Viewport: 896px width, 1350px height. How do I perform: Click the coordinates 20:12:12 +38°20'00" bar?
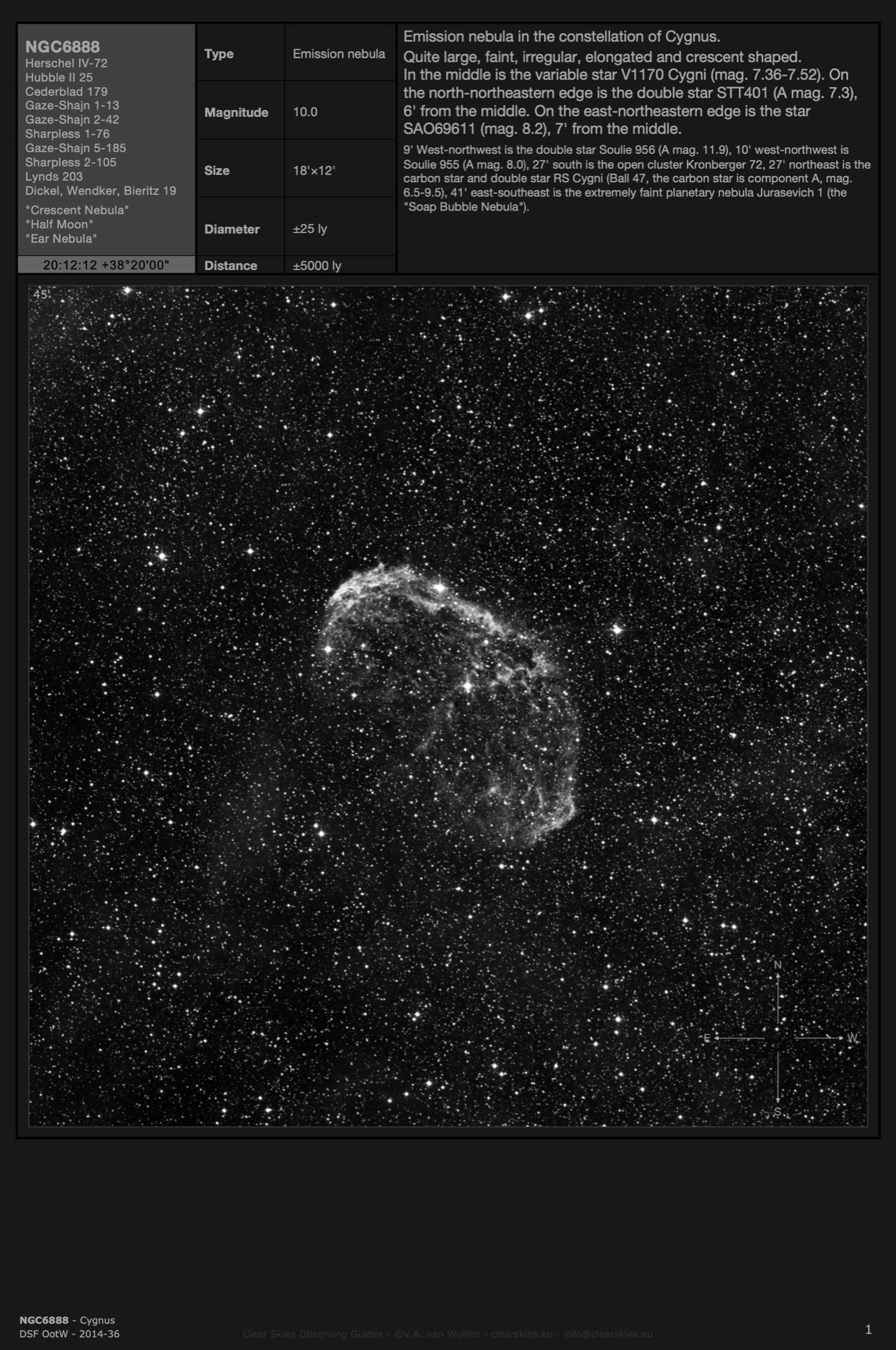point(106,265)
